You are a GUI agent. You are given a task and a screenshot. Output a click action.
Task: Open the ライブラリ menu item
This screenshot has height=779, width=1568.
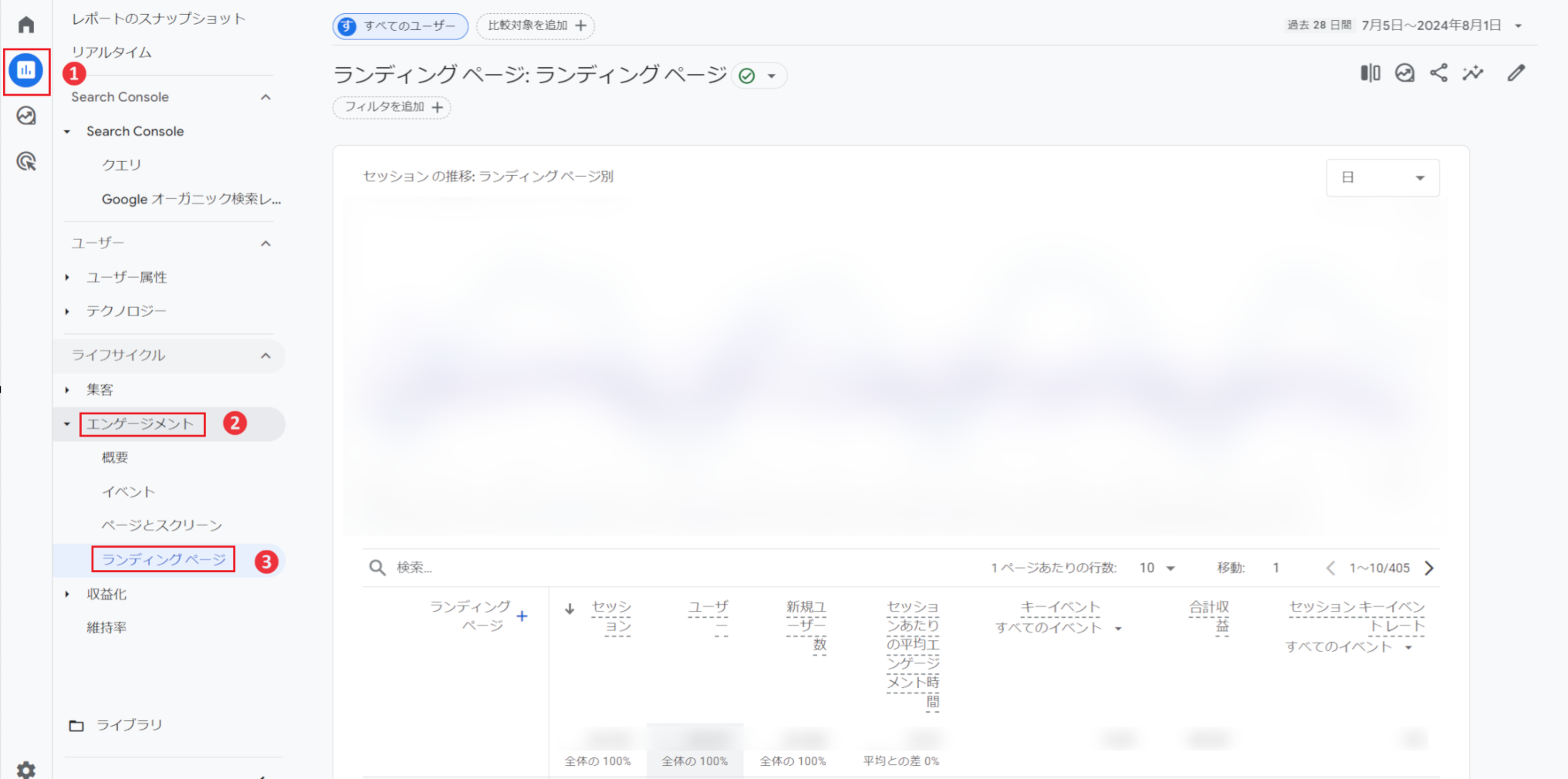tap(129, 724)
